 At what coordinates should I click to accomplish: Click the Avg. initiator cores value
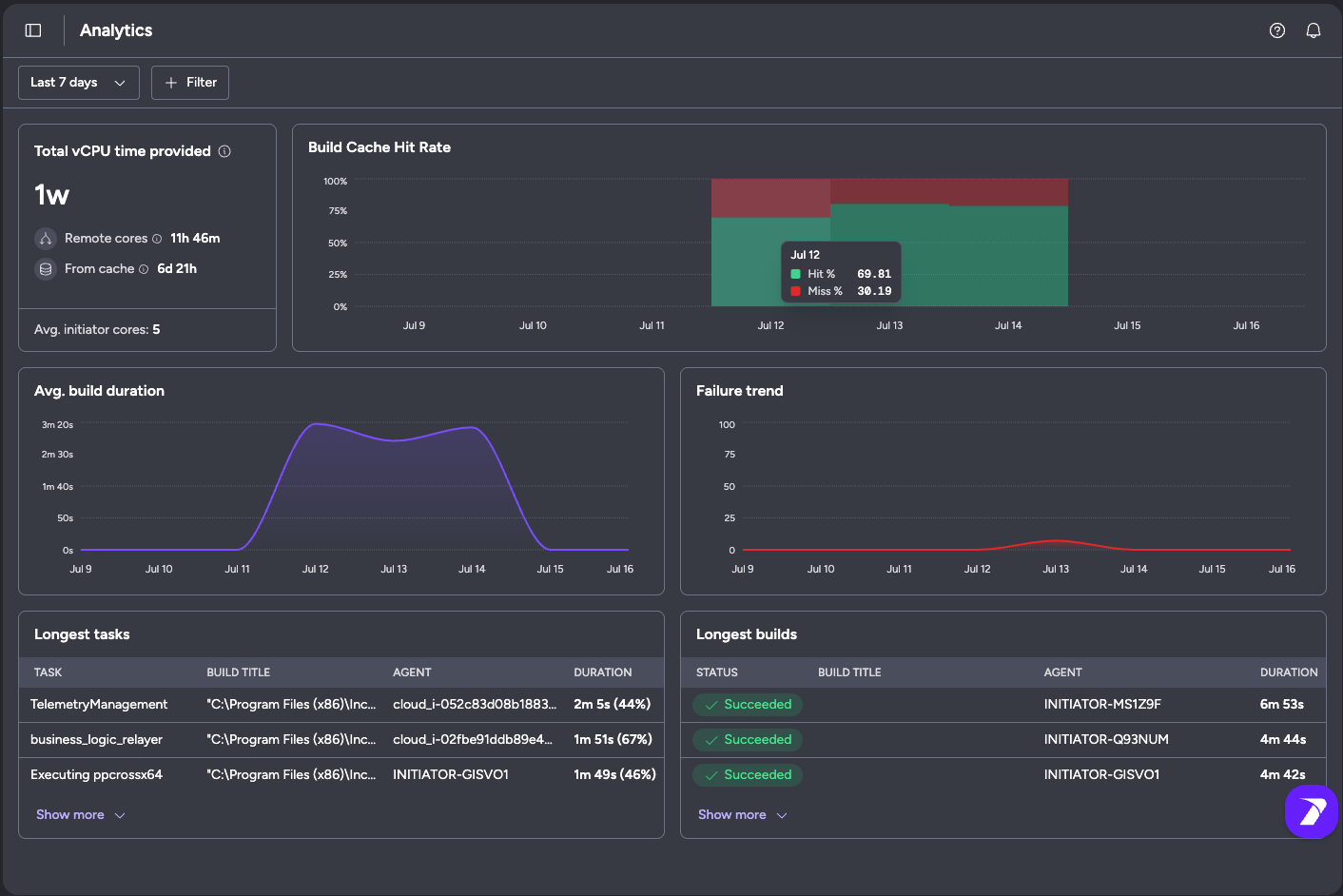coord(156,330)
